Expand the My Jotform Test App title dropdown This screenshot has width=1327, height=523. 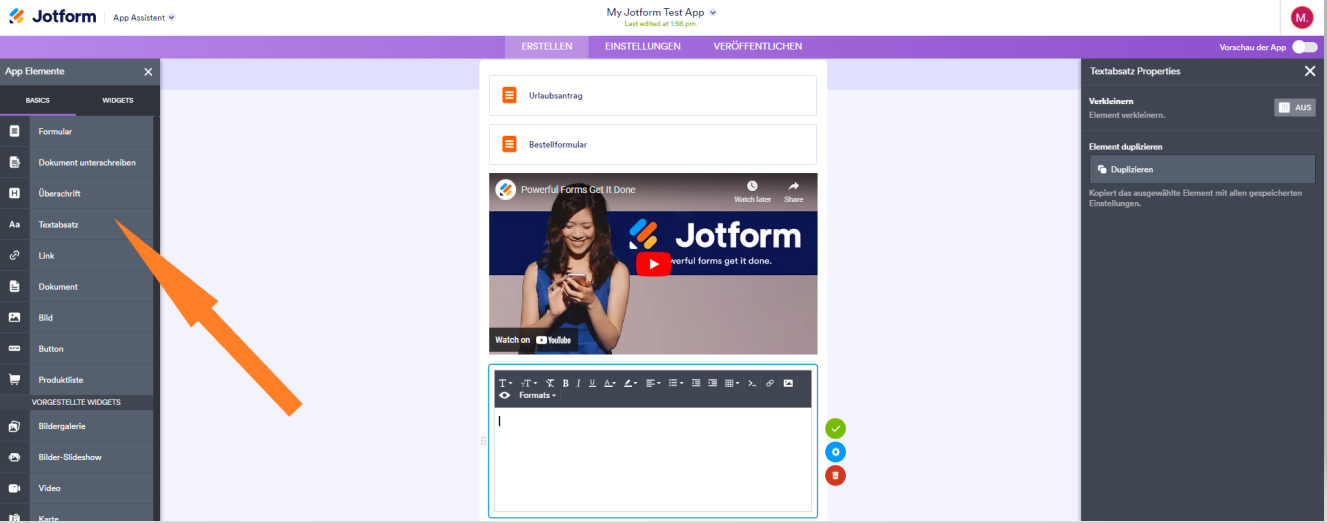662,13
